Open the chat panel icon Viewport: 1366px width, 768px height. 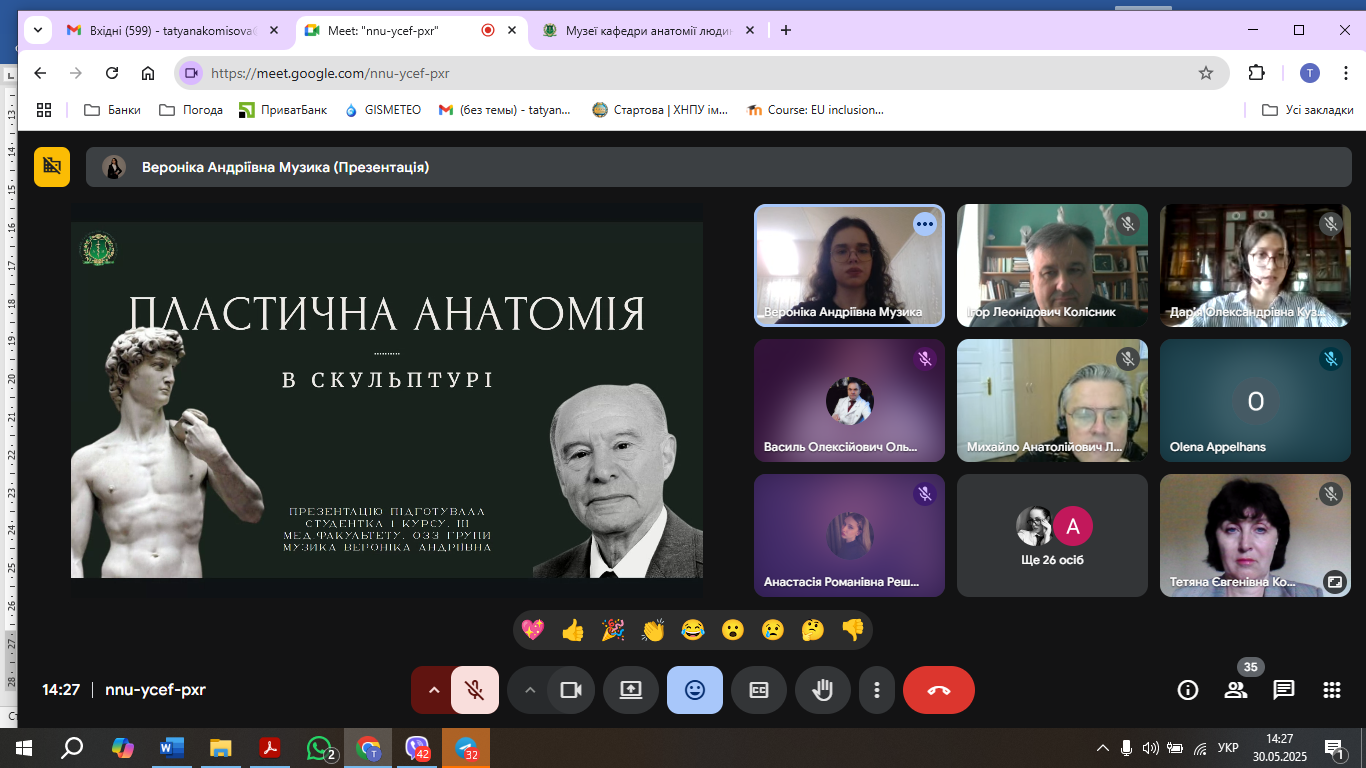1284,690
